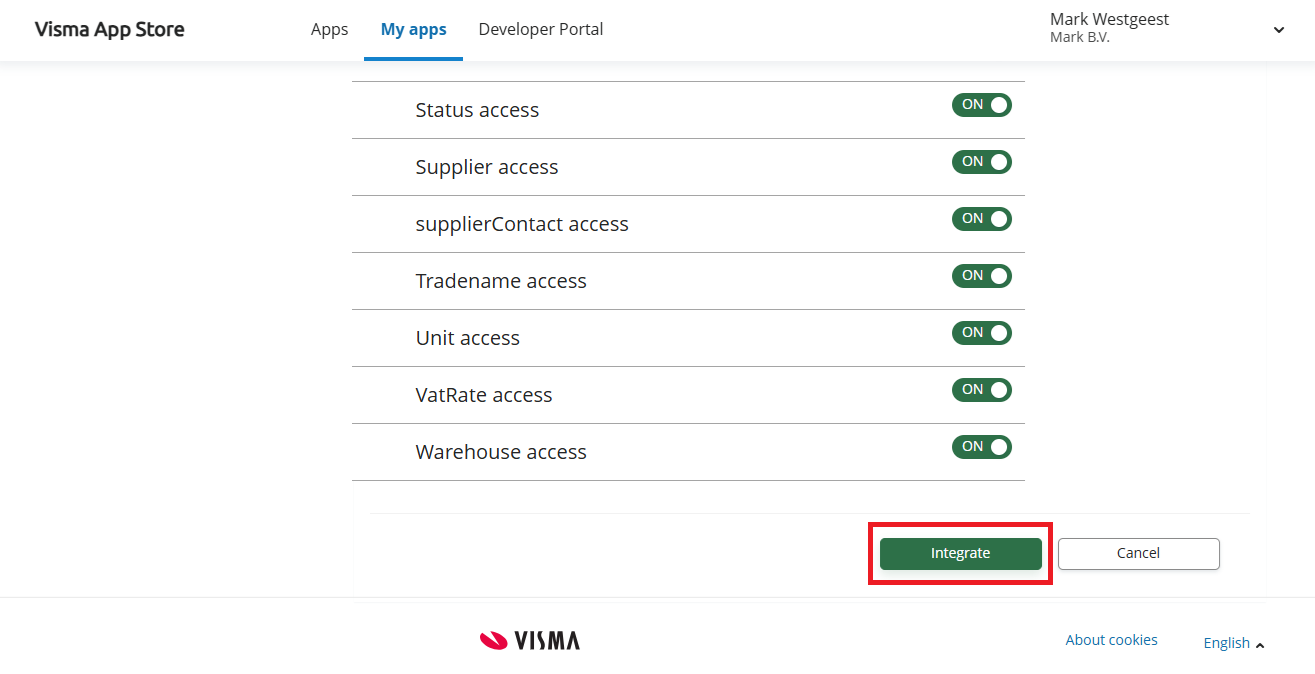Open the English language selector
Screen dimensions: 1315x674
point(1233,643)
